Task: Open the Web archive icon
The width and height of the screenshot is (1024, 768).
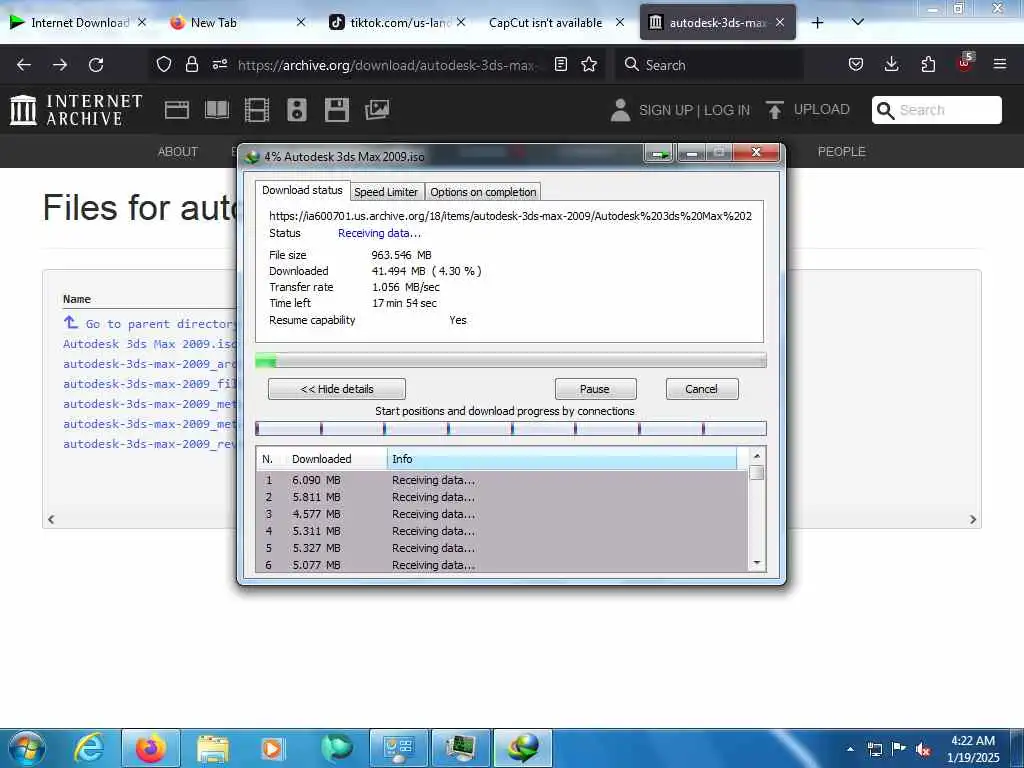Action: pyautogui.click(x=177, y=110)
